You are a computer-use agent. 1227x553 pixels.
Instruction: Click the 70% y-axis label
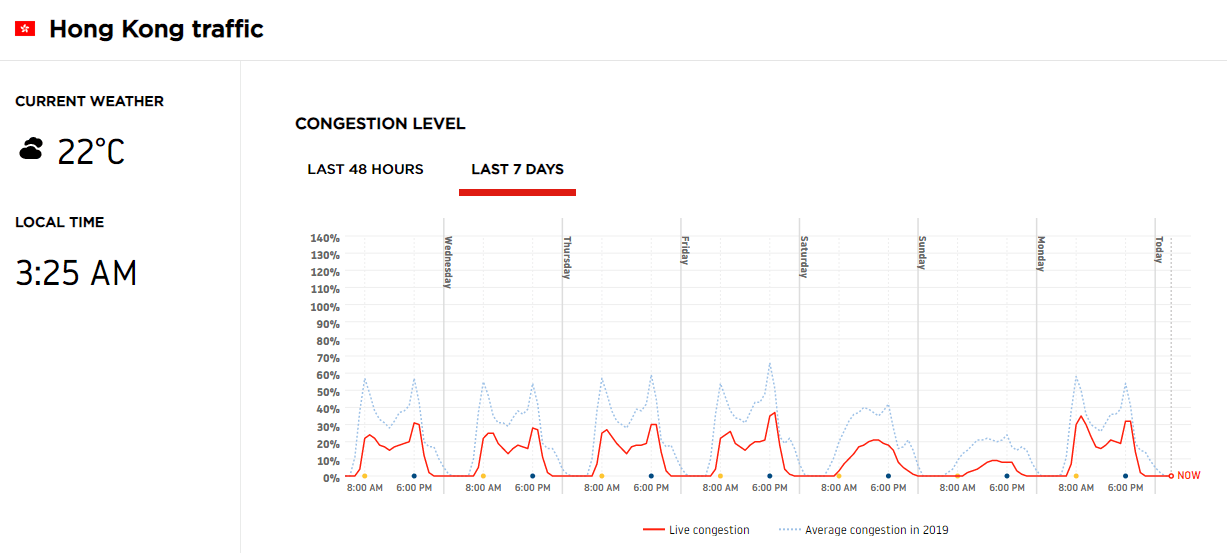click(328, 357)
